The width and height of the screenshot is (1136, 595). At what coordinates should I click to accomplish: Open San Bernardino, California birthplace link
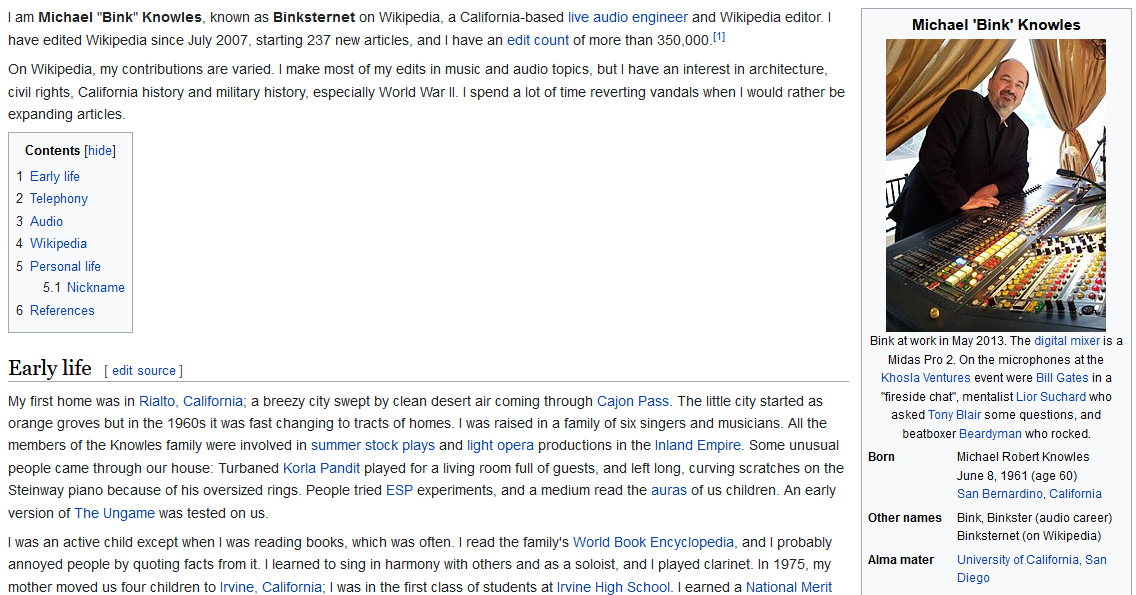[x=1029, y=494]
